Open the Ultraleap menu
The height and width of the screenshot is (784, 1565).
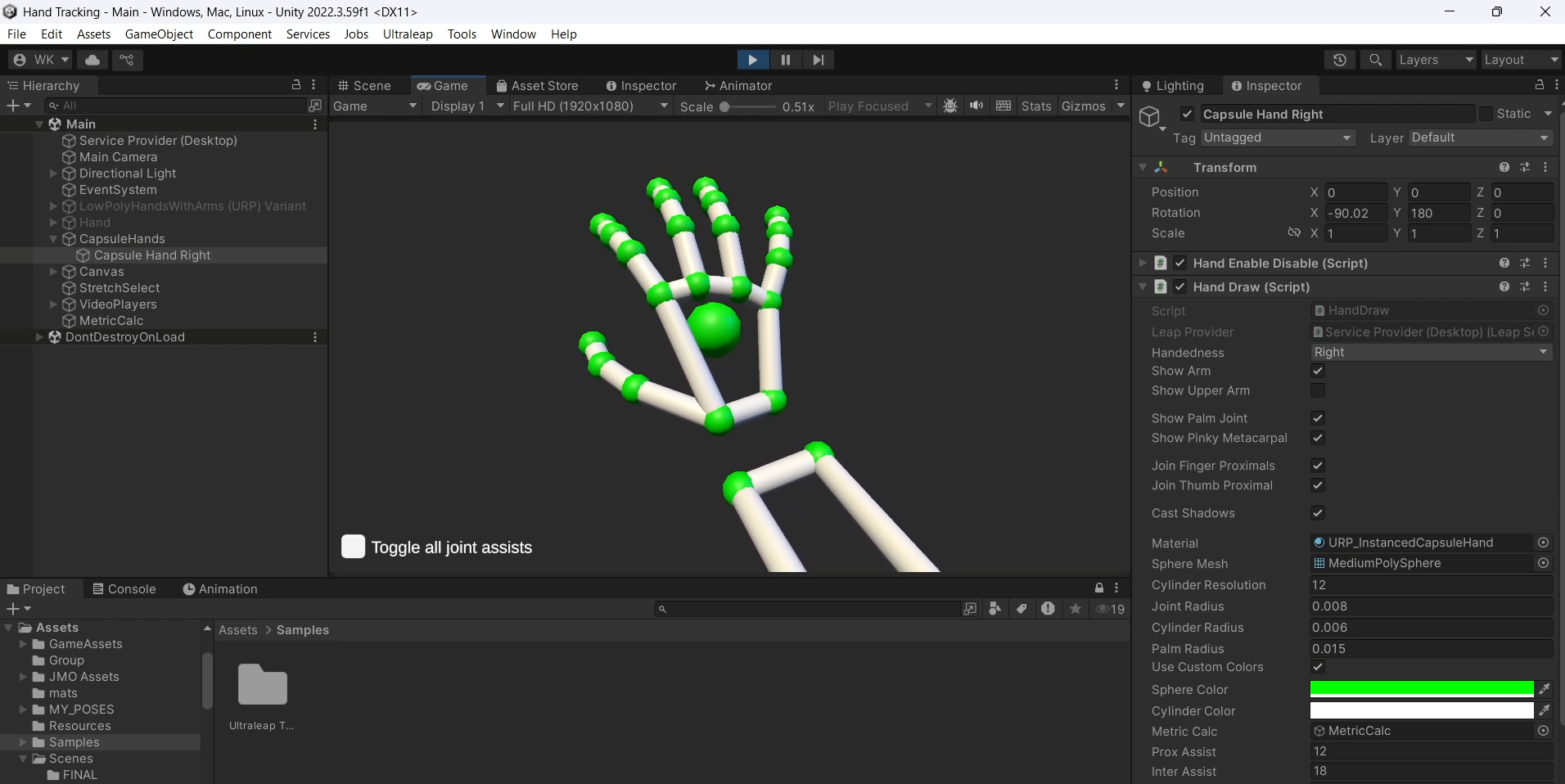click(407, 34)
